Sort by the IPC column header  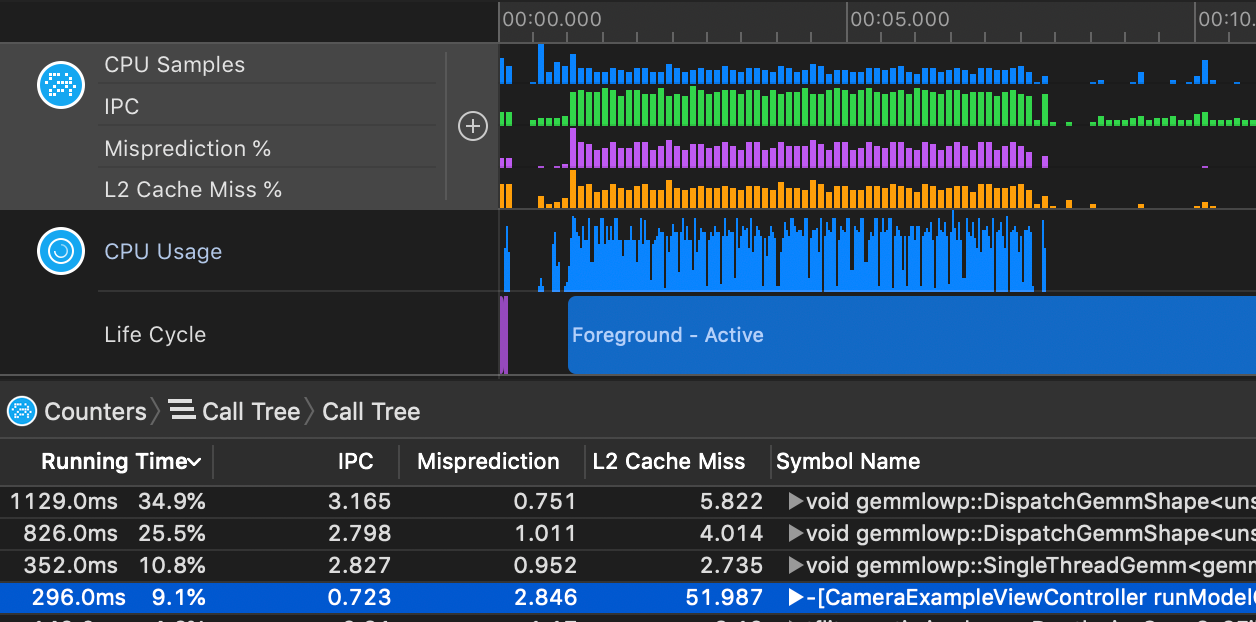pyautogui.click(x=355, y=461)
